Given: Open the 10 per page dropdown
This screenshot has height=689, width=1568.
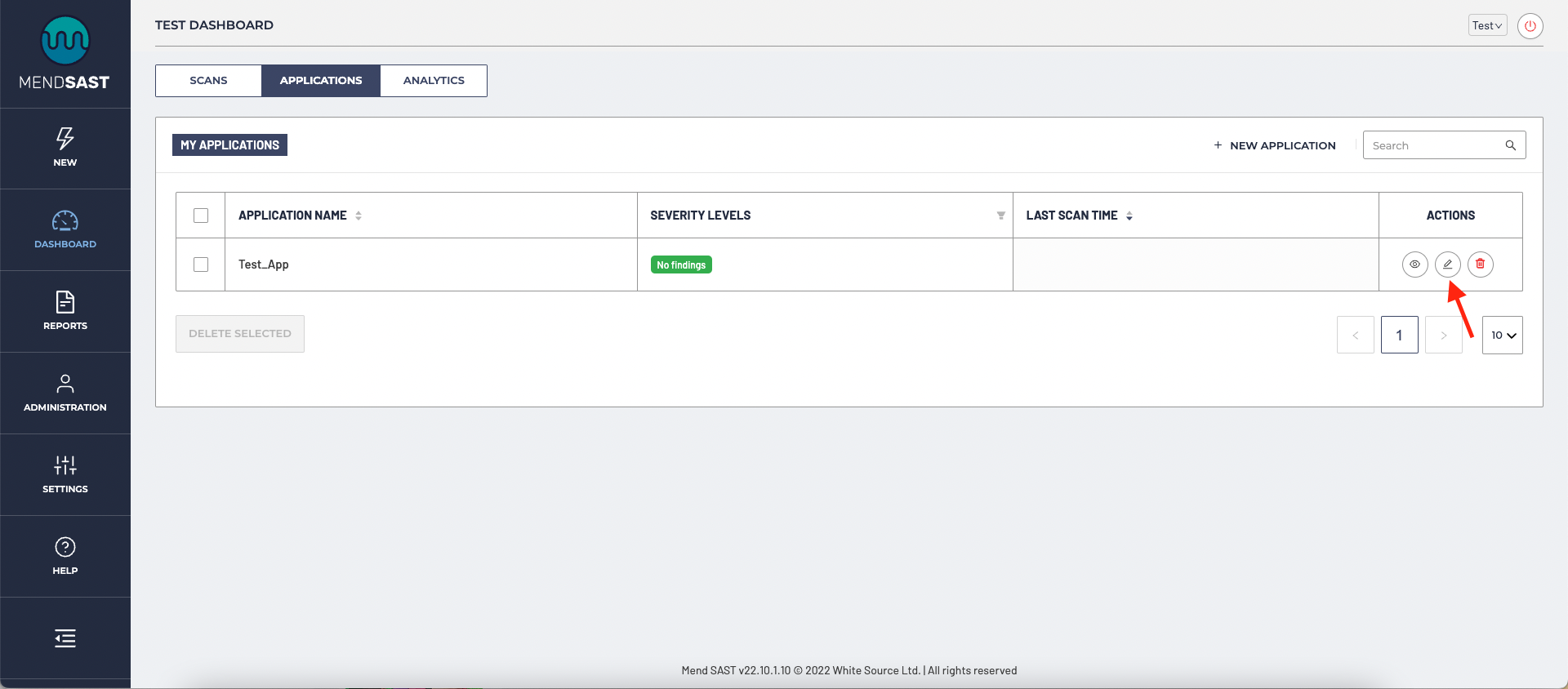Looking at the screenshot, I should coord(1502,336).
